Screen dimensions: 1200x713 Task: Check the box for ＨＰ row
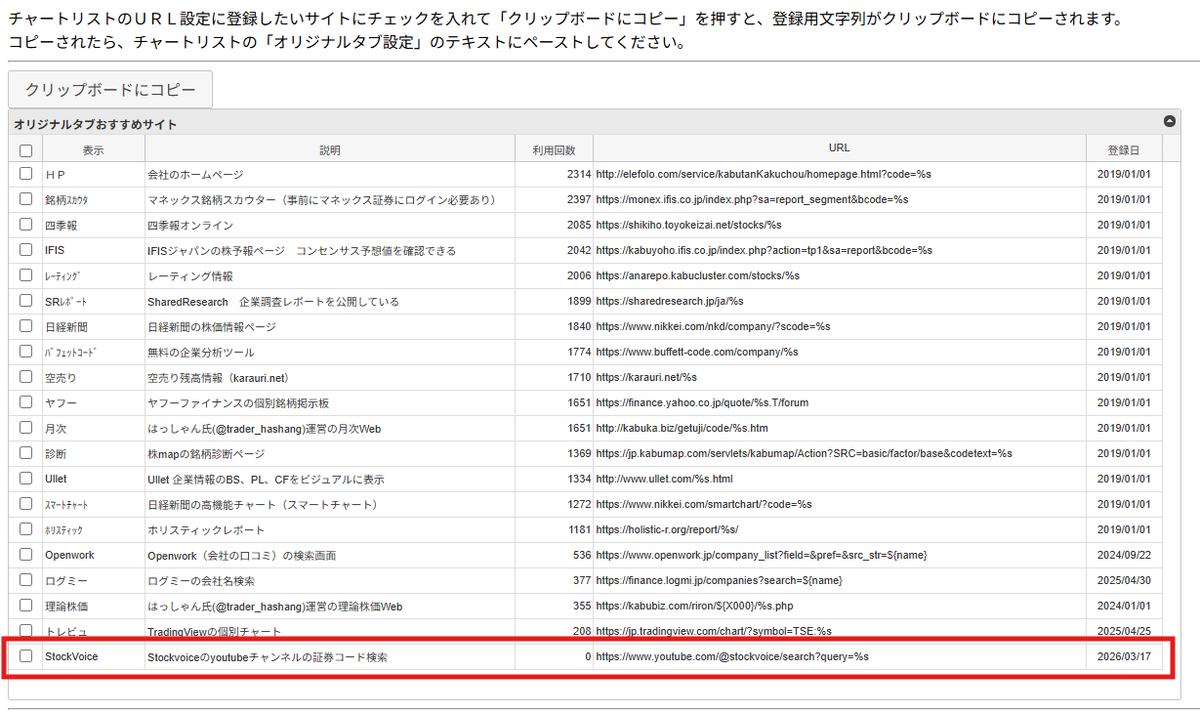pyautogui.click(x=26, y=174)
